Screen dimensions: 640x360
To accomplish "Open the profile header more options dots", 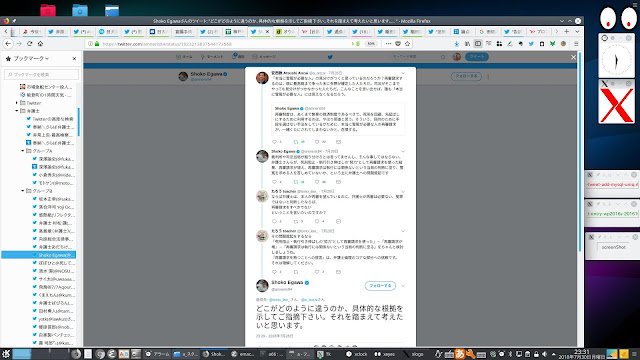I will click(x=488, y=76).
